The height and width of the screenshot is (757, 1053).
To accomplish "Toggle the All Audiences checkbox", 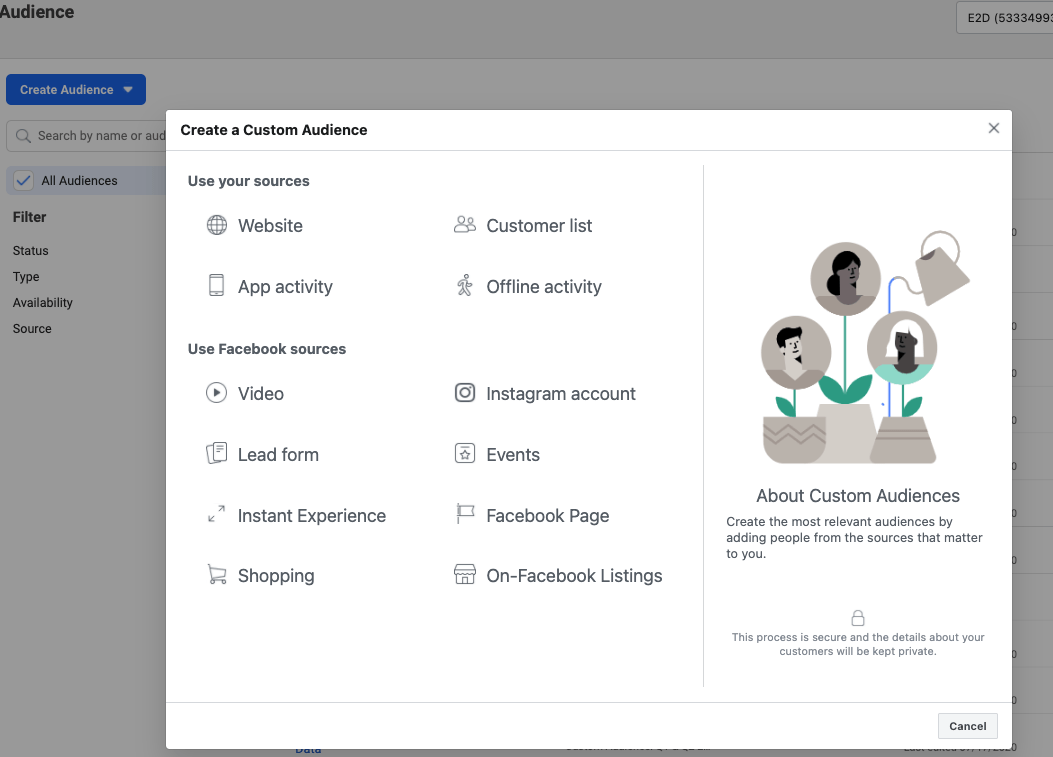I will pos(24,181).
